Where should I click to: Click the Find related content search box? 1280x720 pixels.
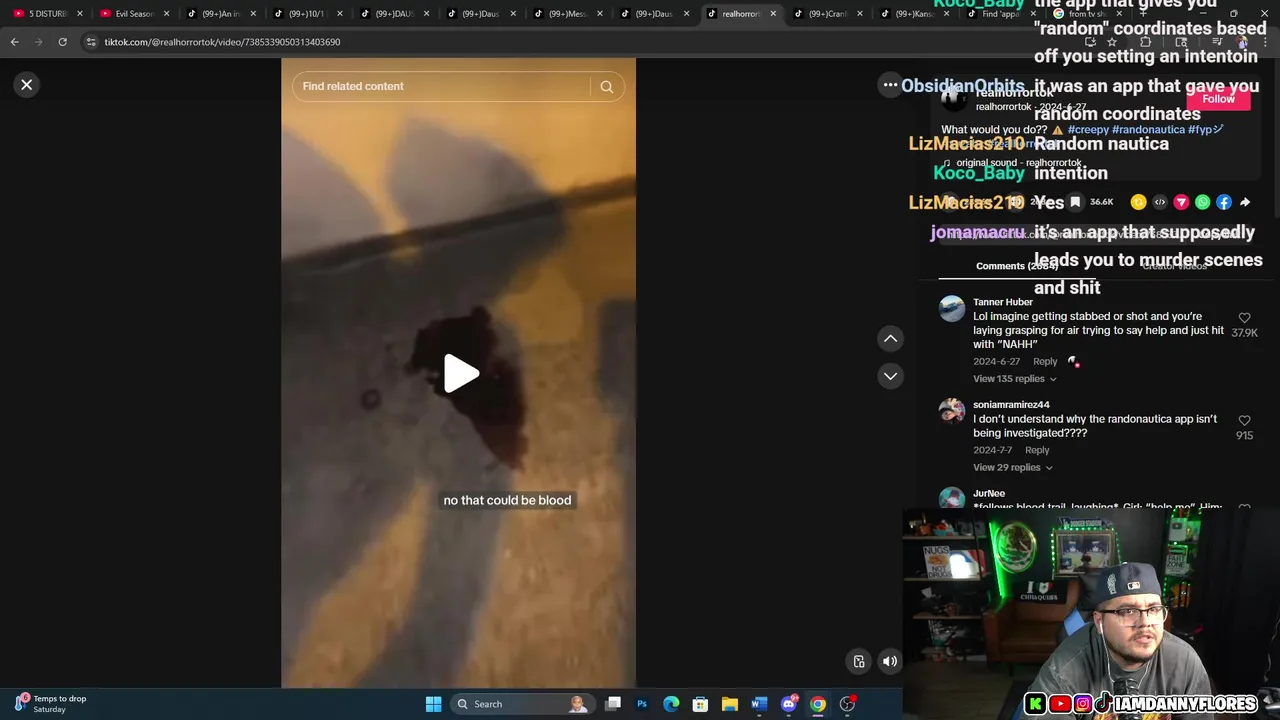pos(445,86)
